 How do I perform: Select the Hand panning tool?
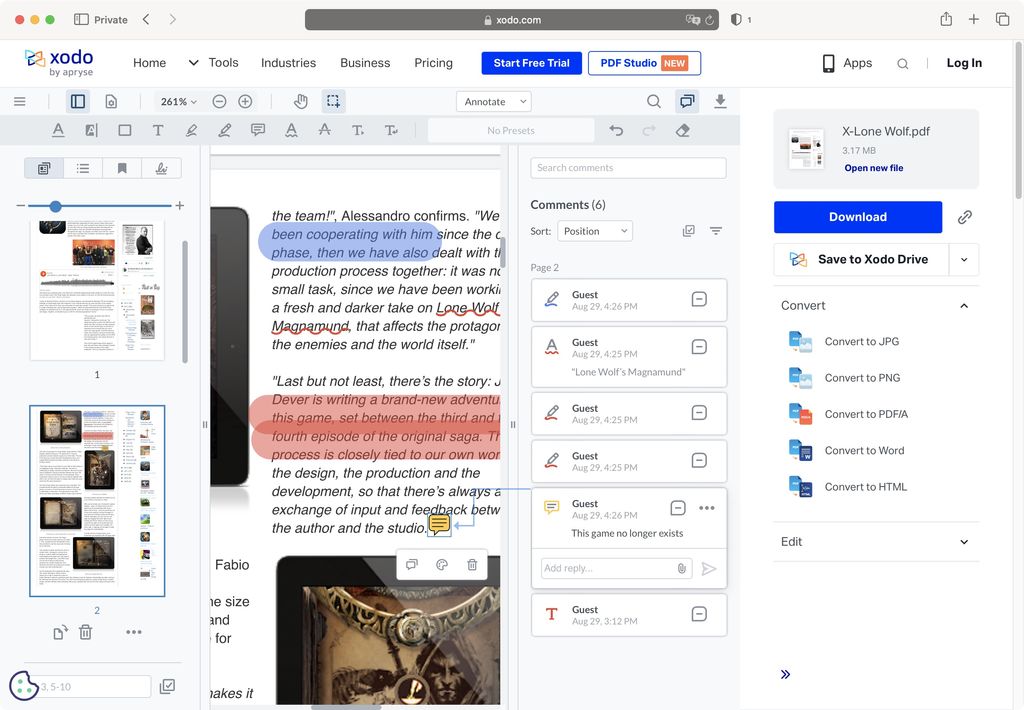point(301,101)
